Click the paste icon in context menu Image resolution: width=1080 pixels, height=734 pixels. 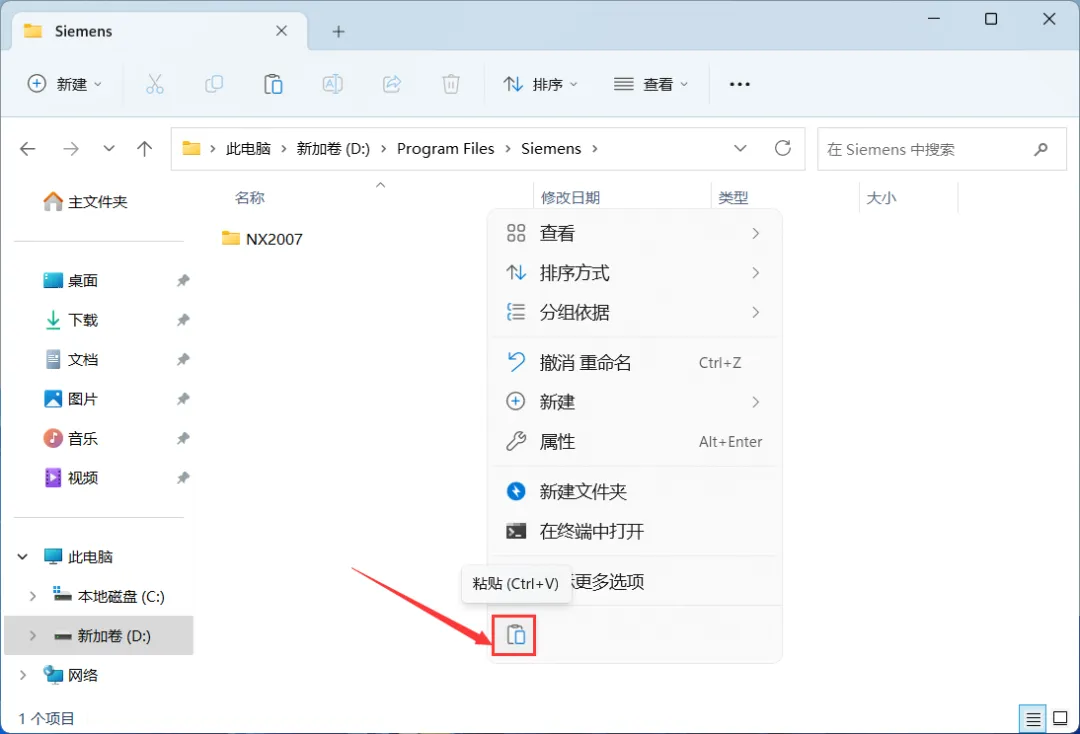515,634
